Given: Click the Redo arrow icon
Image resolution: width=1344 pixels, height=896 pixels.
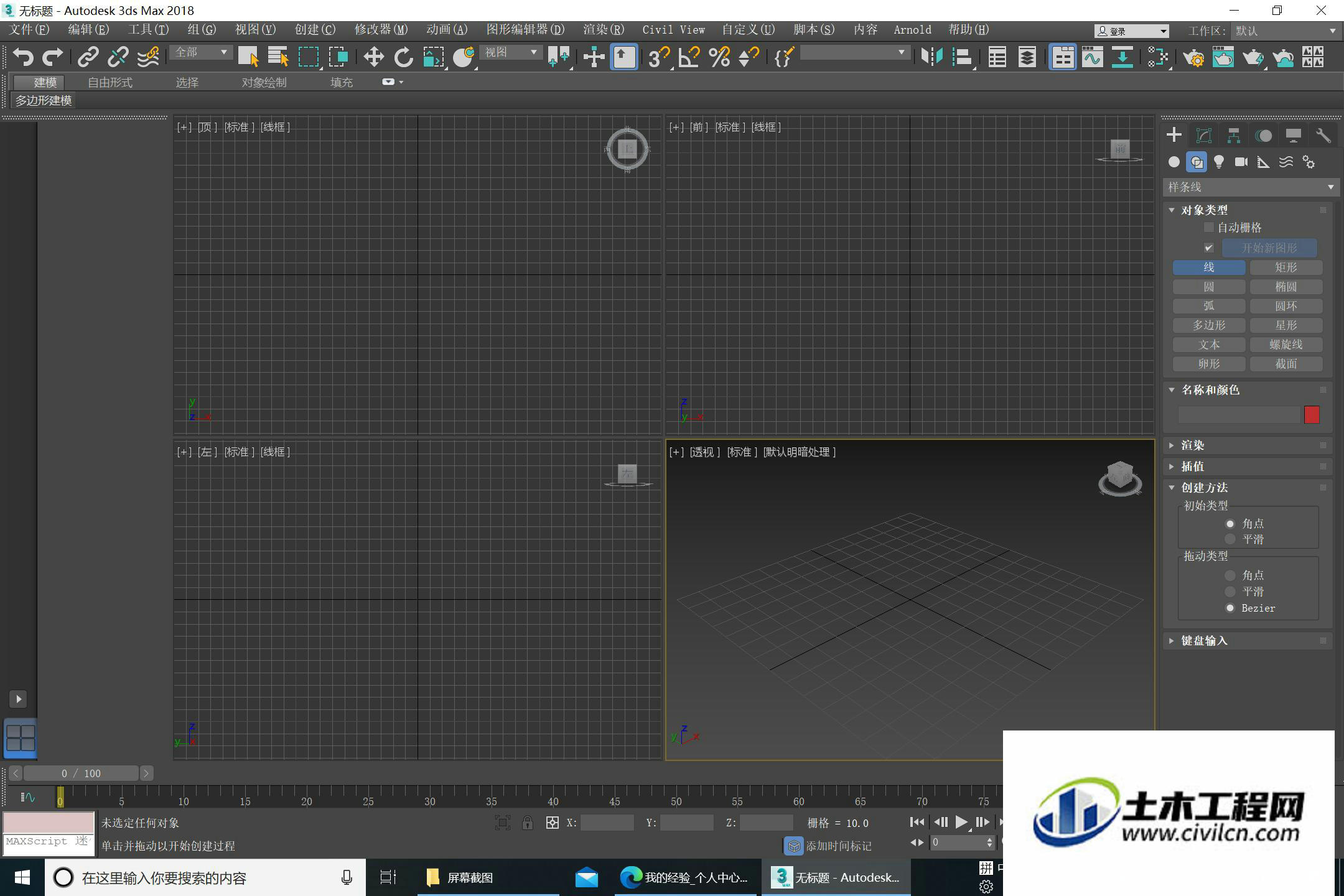Looking at the screenshot, I should point(52,57).
